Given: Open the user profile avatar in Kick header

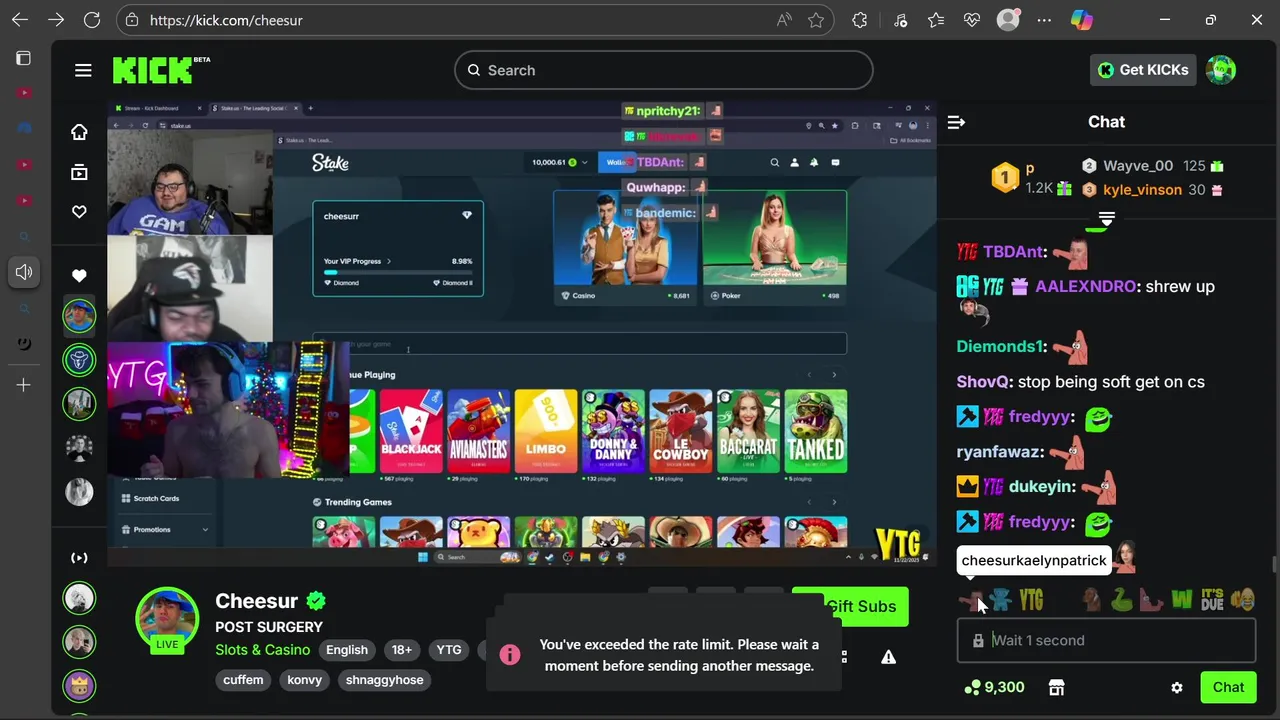Looking at the screenshot, I should coord(1221,70).
